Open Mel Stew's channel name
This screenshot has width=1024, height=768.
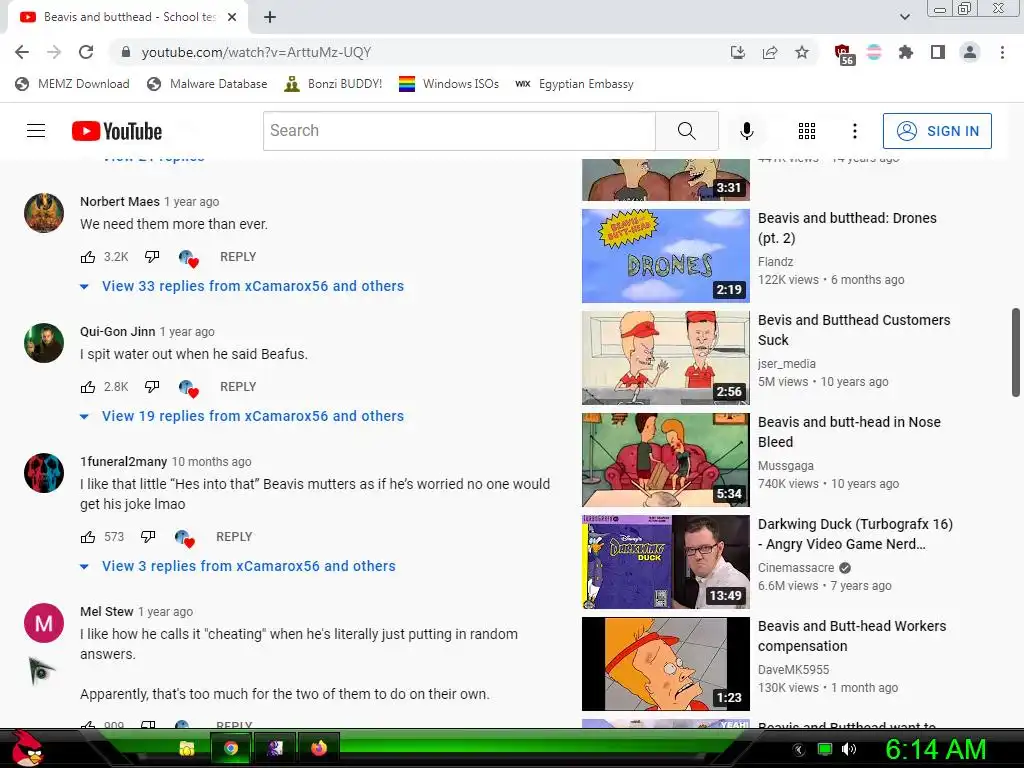pos(106,611)
